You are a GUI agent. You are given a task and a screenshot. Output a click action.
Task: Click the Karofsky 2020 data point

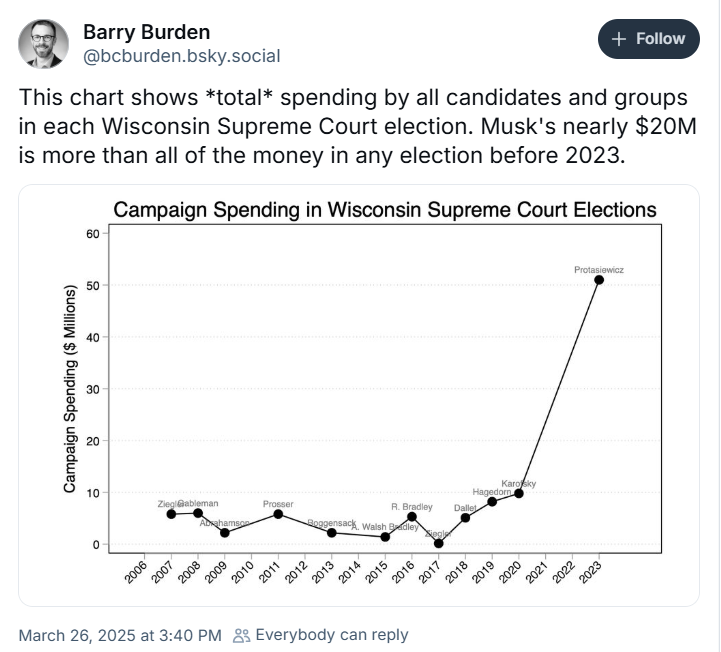(x=519, y=493)
